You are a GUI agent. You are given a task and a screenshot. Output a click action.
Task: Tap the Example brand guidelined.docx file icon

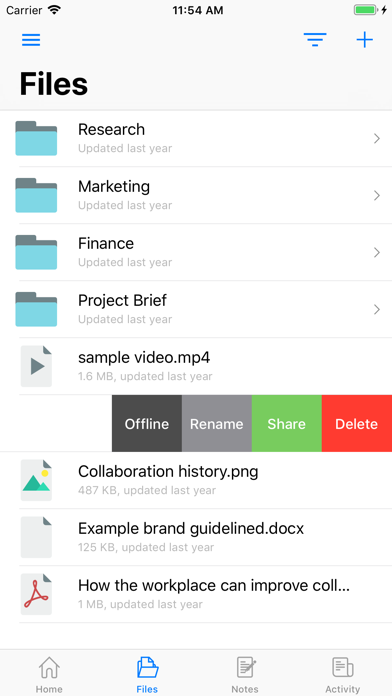pos(36,537)
